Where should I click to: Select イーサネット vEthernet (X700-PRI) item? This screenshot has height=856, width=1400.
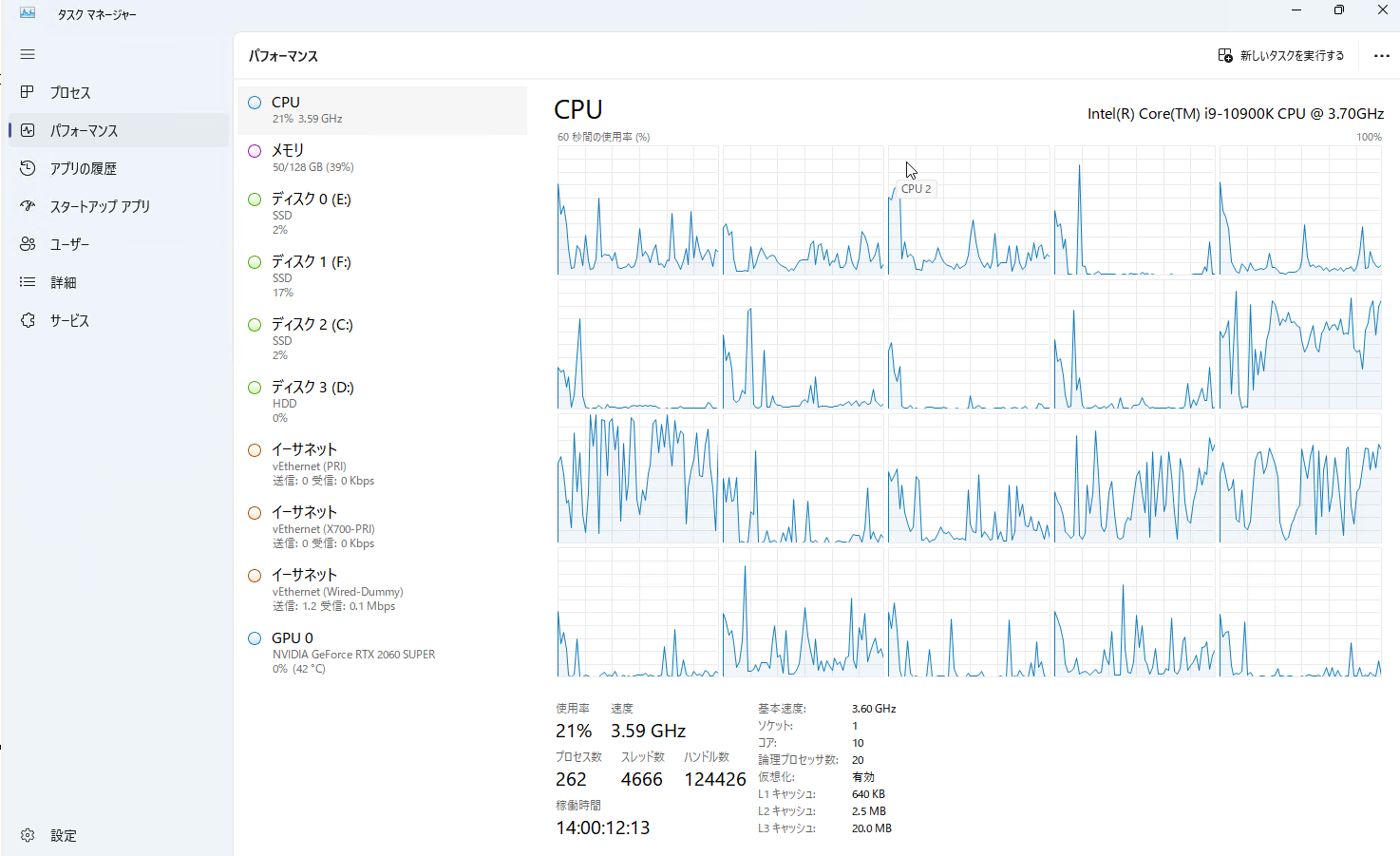(382, 527)
